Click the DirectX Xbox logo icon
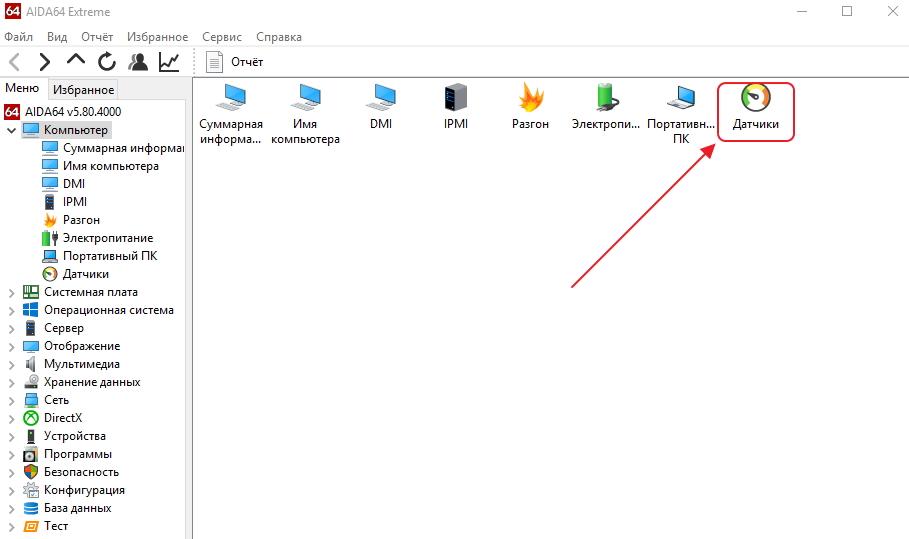This screenshot has width=909, height=539. pos(31,418)
